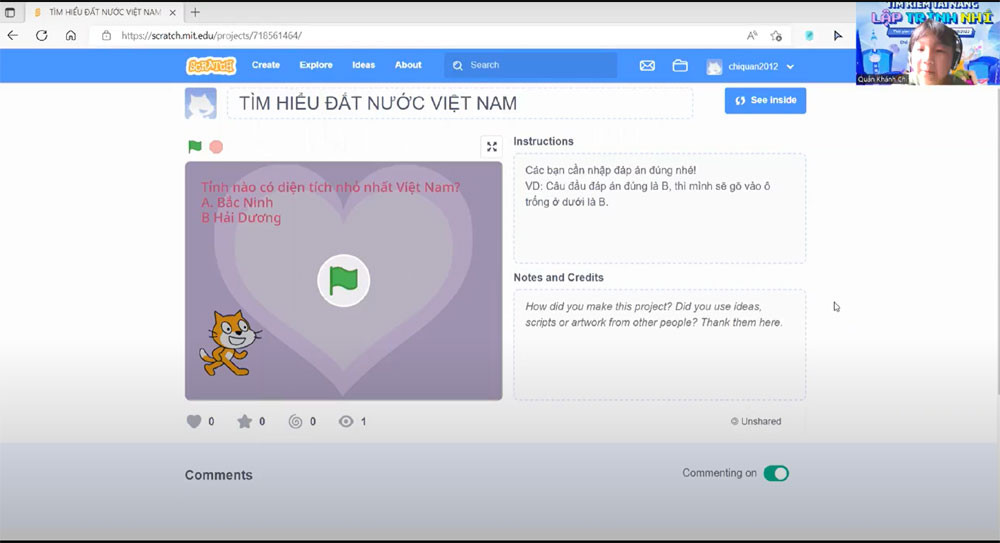The width and height of the screenshot is (1000, 543).
Task: Edit the Notes and Credits text box
Action: click(659, 345)
